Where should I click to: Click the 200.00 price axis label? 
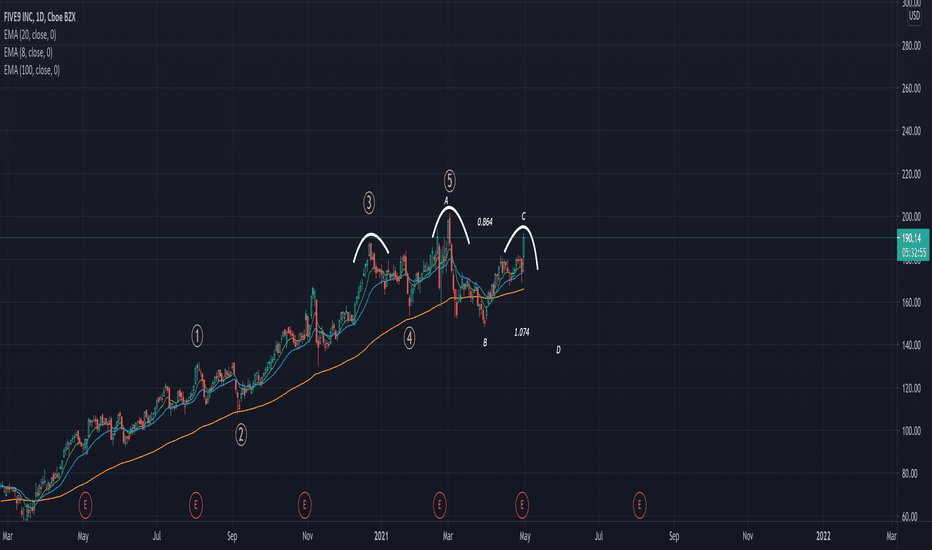911,217
